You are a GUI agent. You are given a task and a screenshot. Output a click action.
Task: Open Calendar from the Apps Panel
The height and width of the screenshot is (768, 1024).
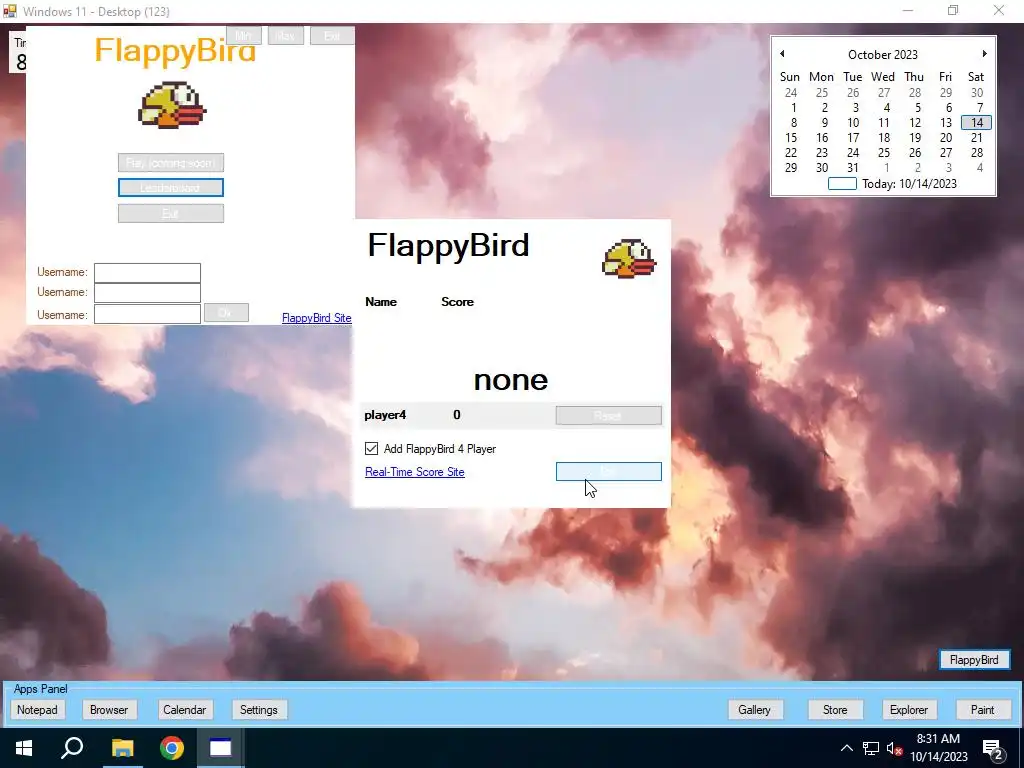[x=184, y=710]
